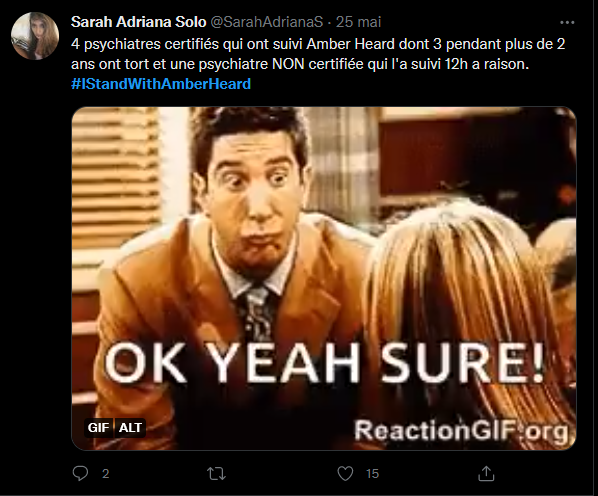
Task: Open the three-dot more options menu
Action: (x=567, y=22)
